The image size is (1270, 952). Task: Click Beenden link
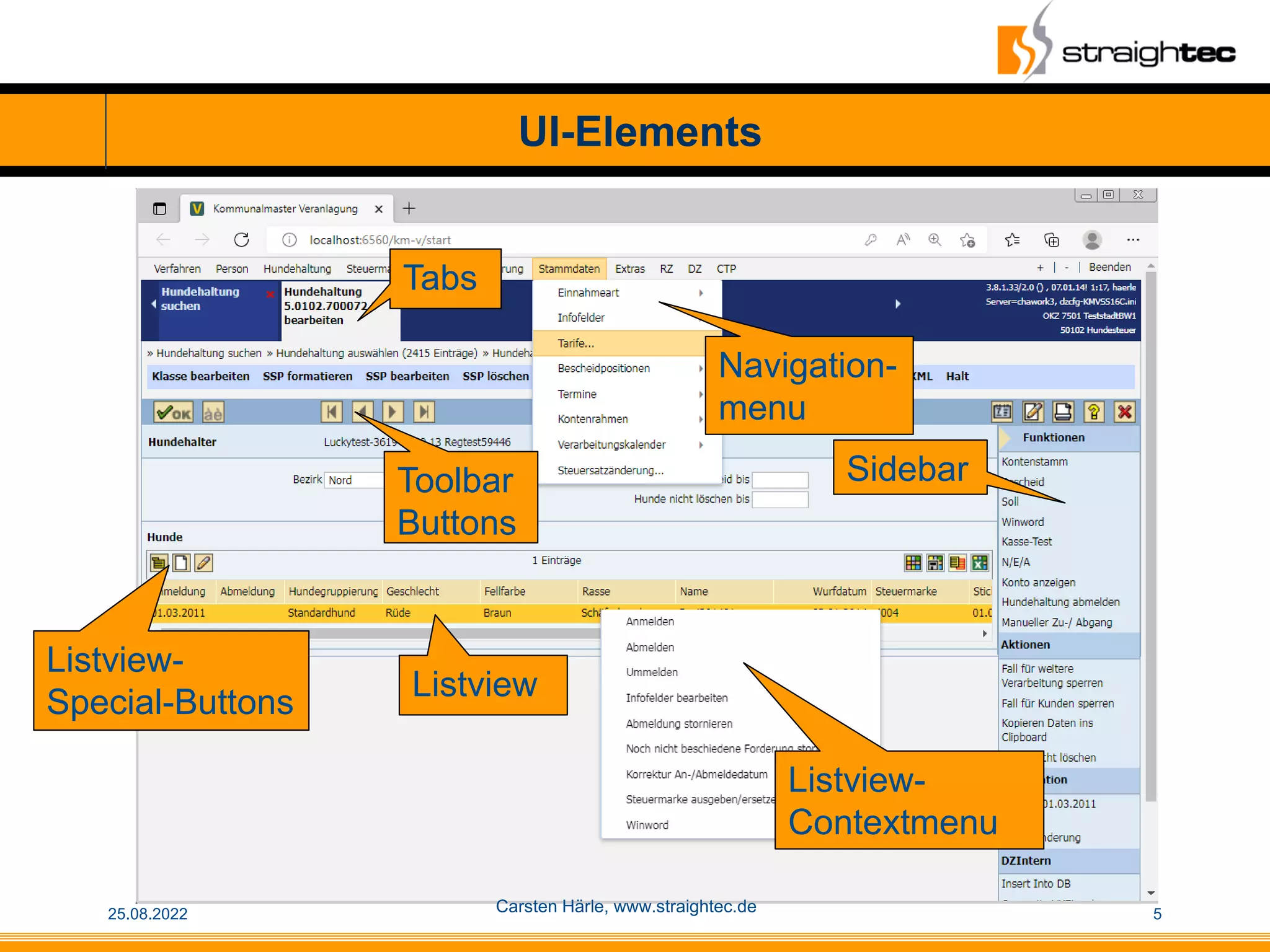1110,267
